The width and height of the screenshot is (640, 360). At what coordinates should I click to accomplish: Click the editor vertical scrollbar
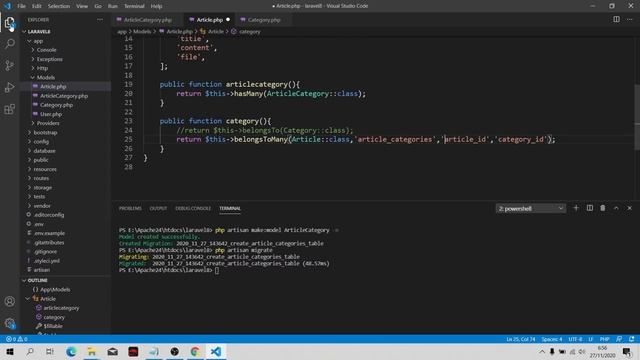point(637,118)
